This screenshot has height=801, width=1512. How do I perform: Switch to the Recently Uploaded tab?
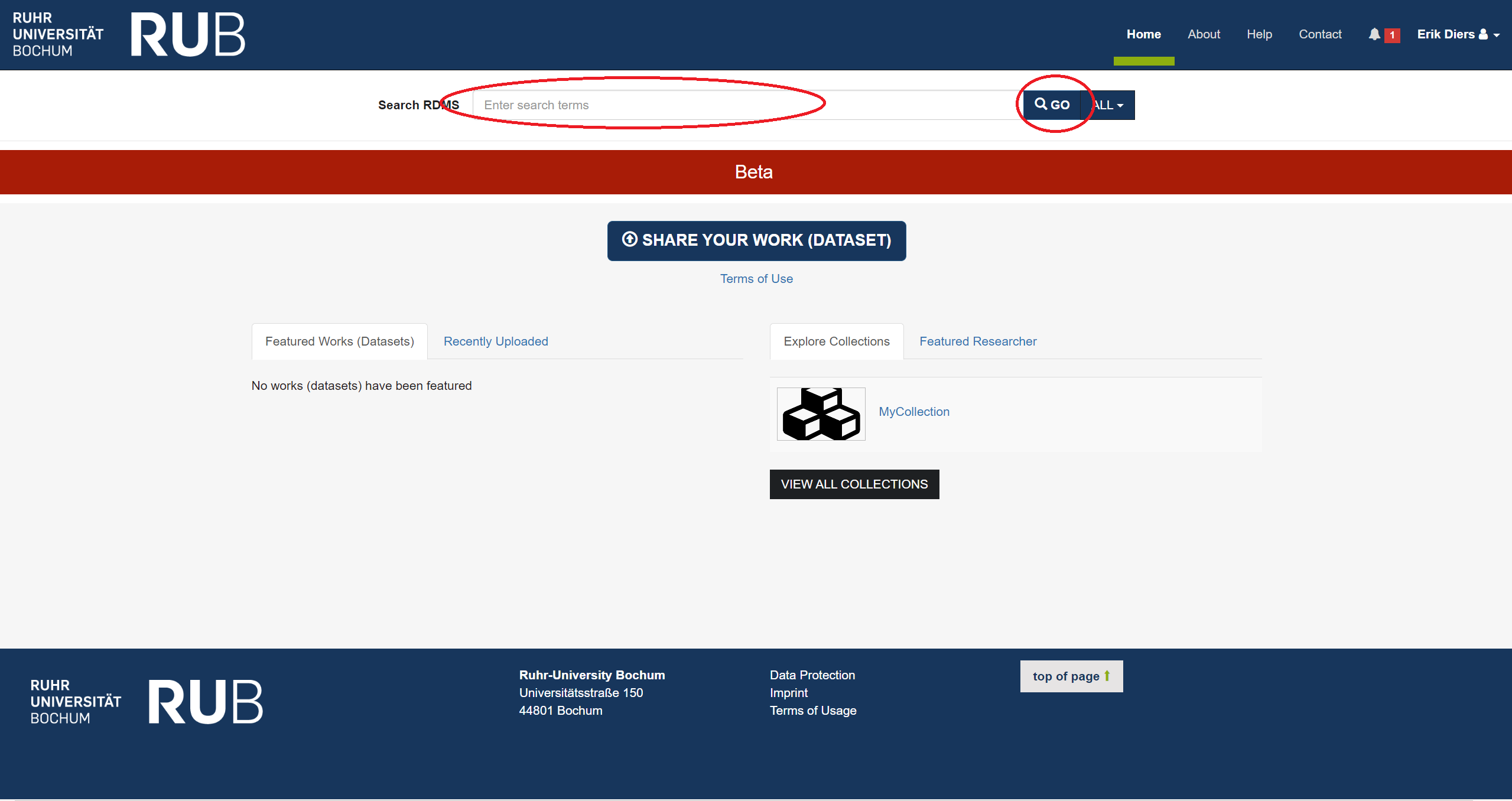[496, 341]
